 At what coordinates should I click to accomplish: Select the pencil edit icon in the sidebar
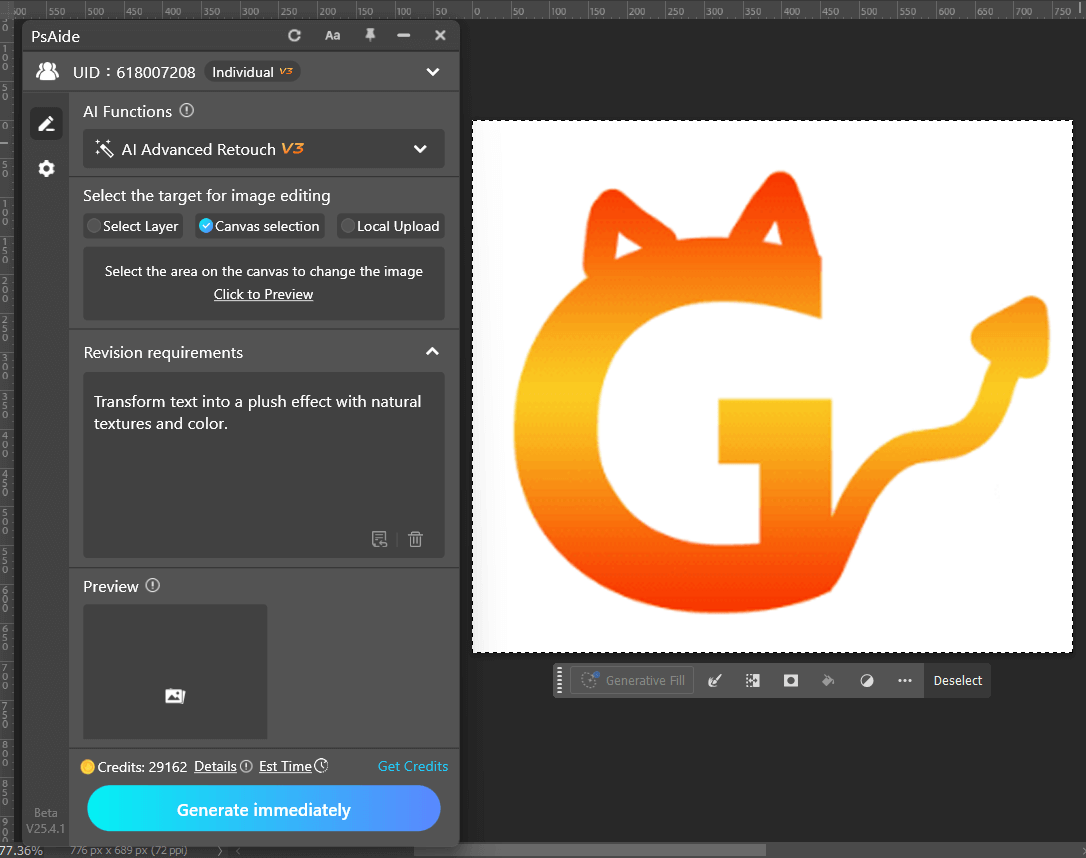pos(46,122)
